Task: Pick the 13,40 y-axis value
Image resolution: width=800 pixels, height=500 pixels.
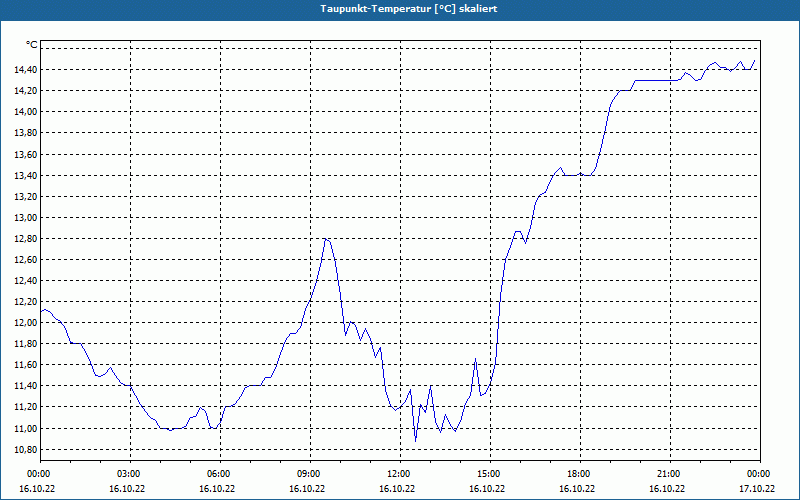Action: (x=26, y=176)
